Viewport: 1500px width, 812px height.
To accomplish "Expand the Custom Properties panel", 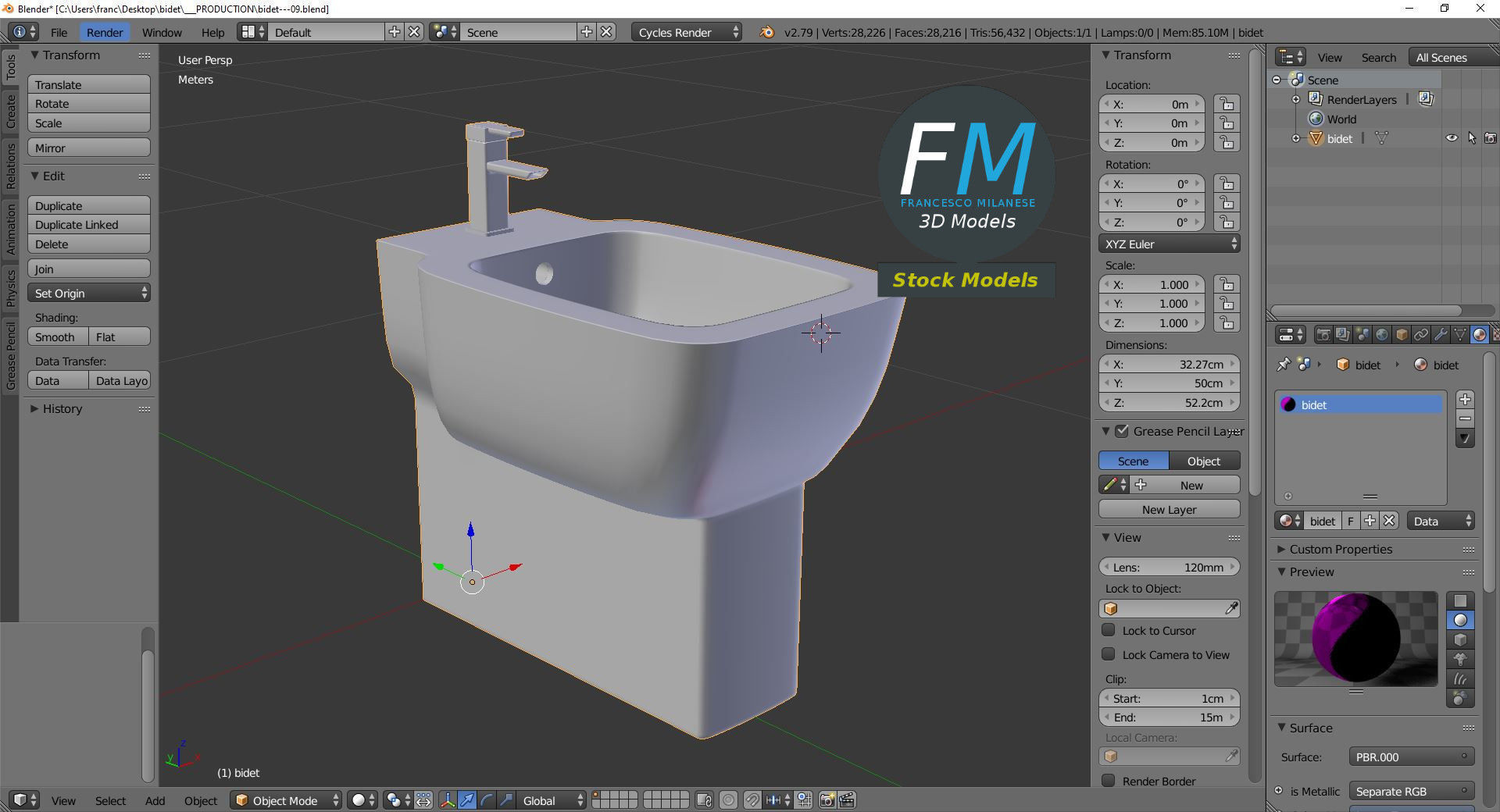I will 1341,549.
